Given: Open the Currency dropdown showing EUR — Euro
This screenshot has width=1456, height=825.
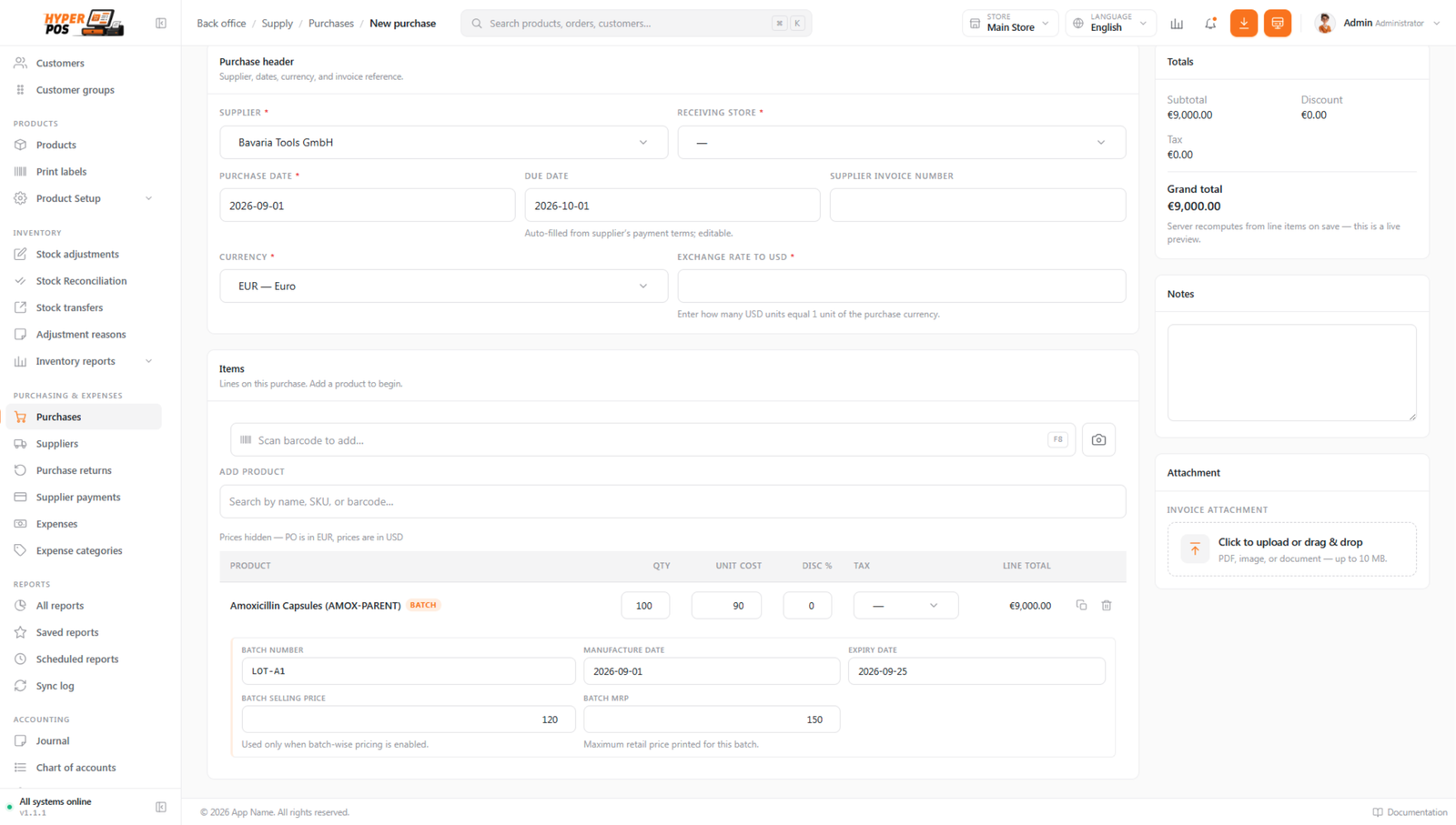Looking at the screenshot, I should [443, 287].
